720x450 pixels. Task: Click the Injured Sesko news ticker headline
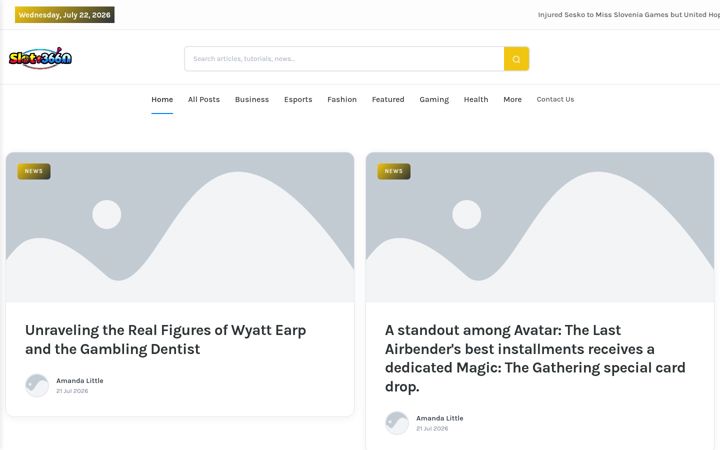click(629, 15)
